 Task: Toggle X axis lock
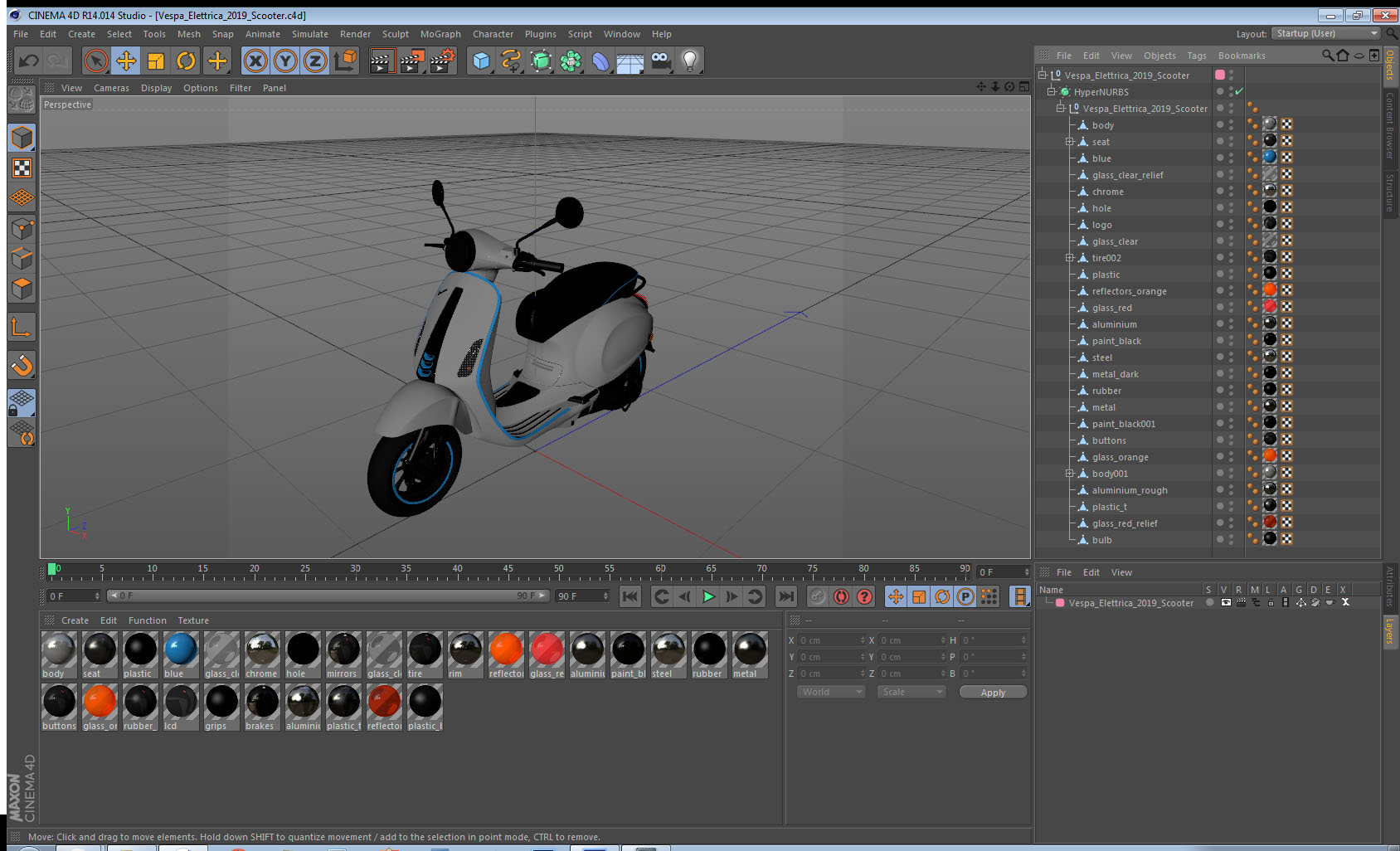tap(255, 61)
